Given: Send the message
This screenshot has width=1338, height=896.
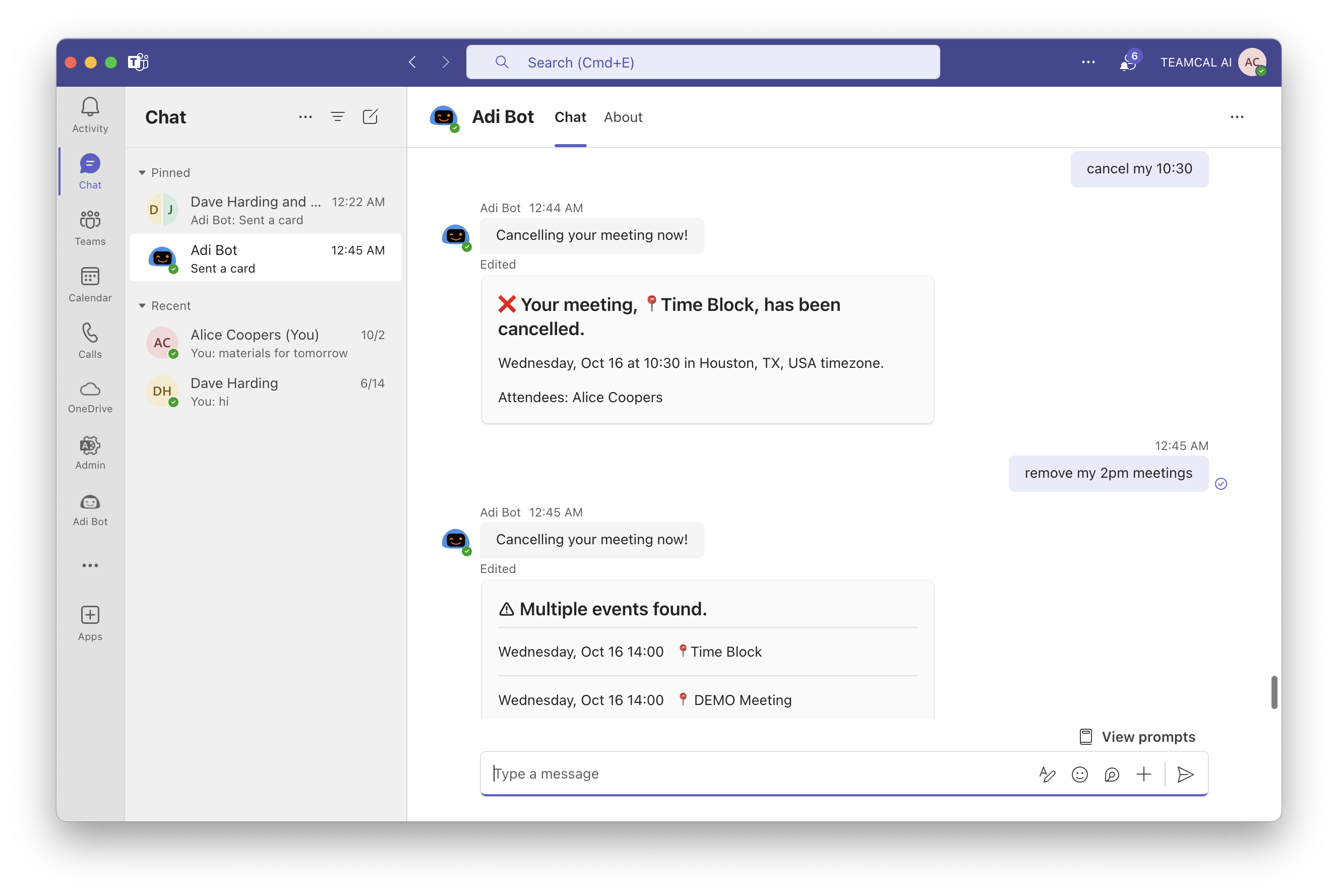Looking at the screenshot, I should (1185, 774).
